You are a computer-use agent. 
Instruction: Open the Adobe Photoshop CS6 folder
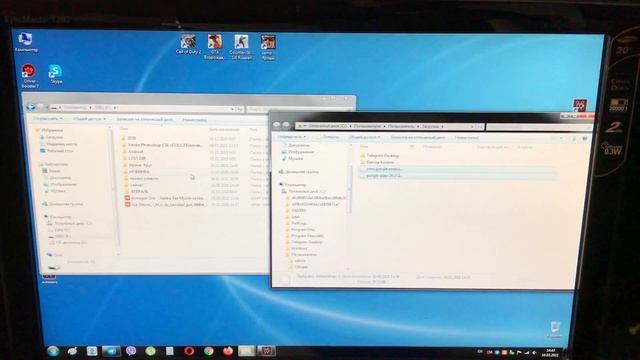coord(162,145)
